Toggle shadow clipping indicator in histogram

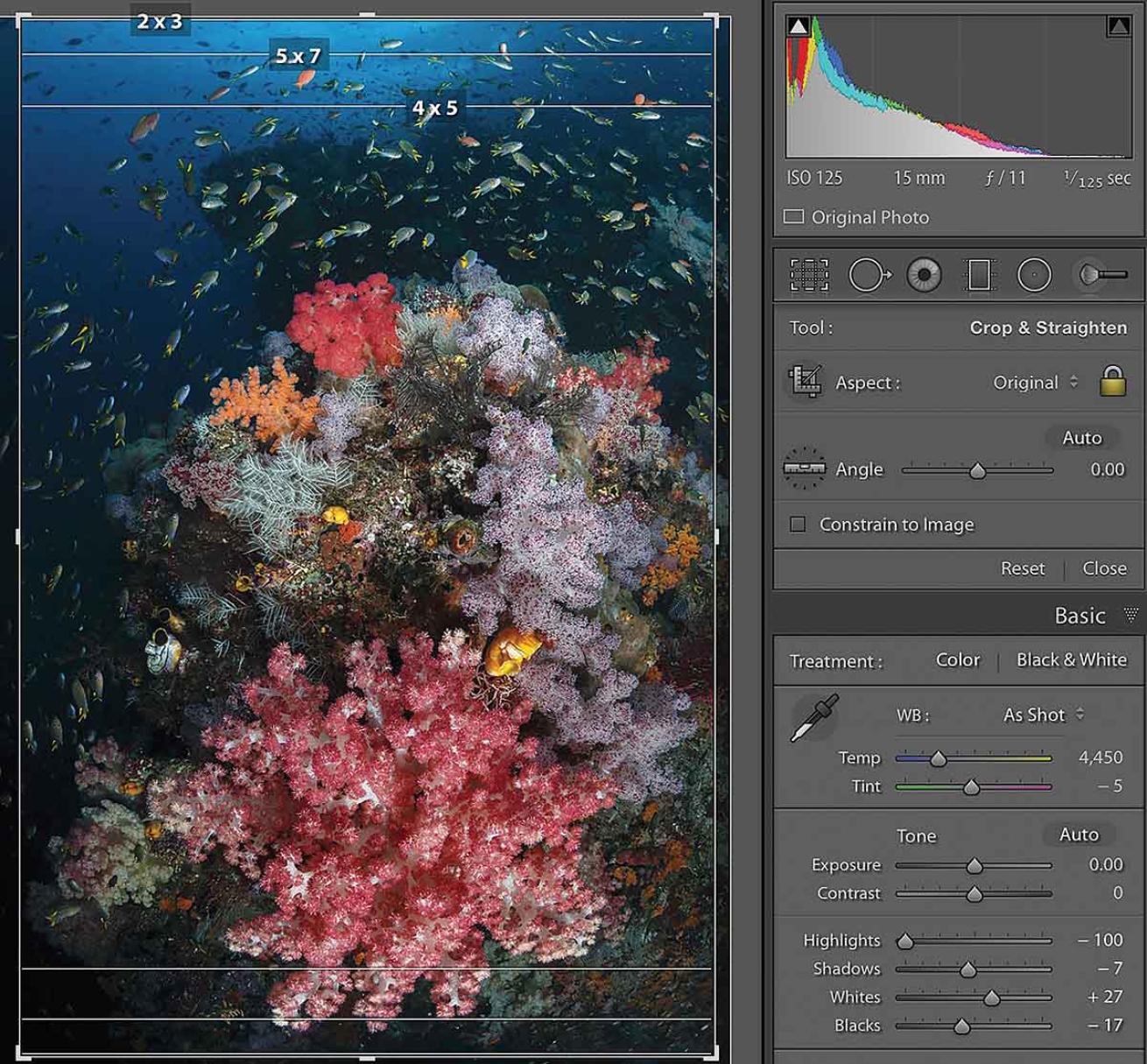[799, 26]
